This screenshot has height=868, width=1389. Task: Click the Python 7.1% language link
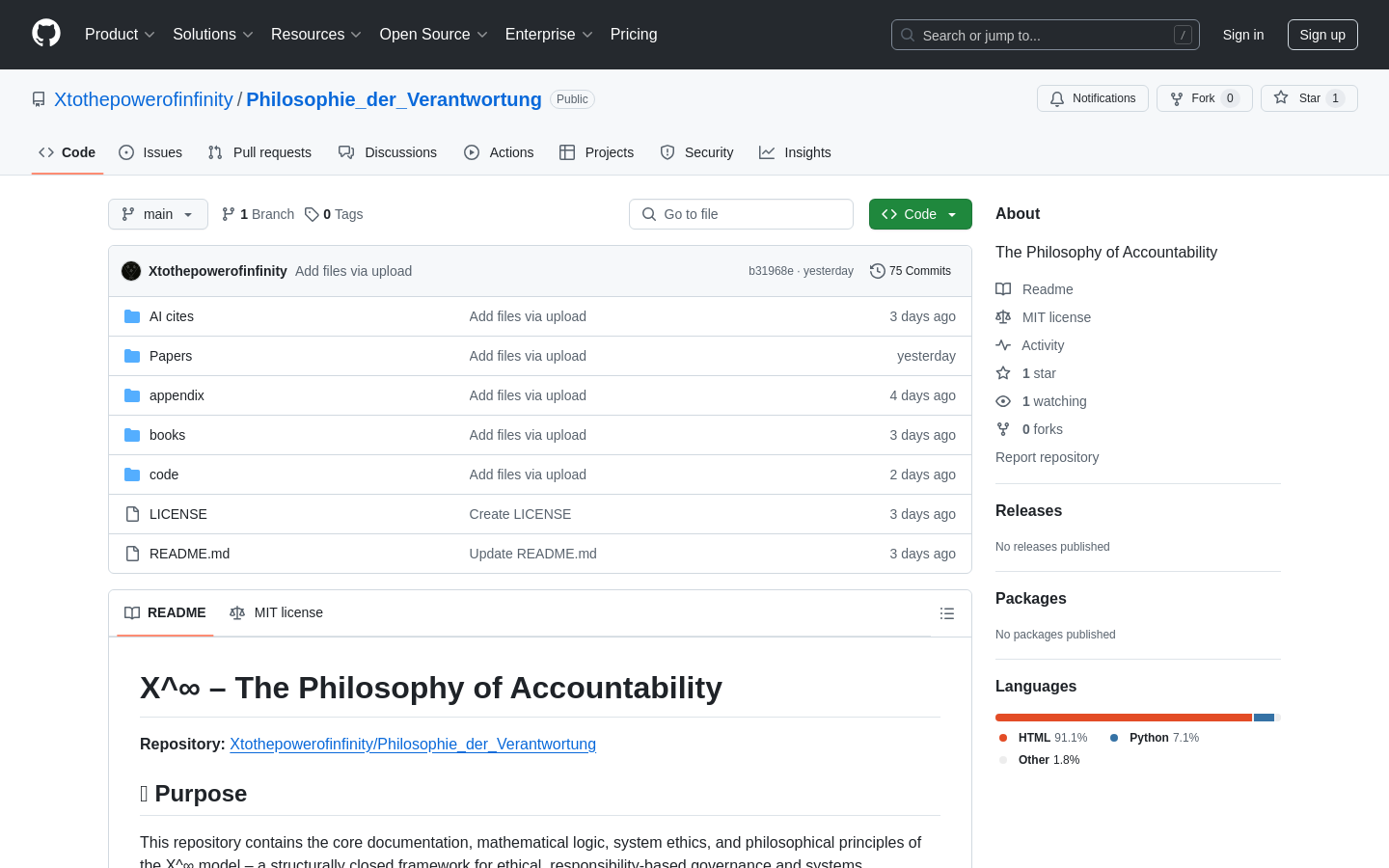pyautogui.click(x=1155, y=738)
